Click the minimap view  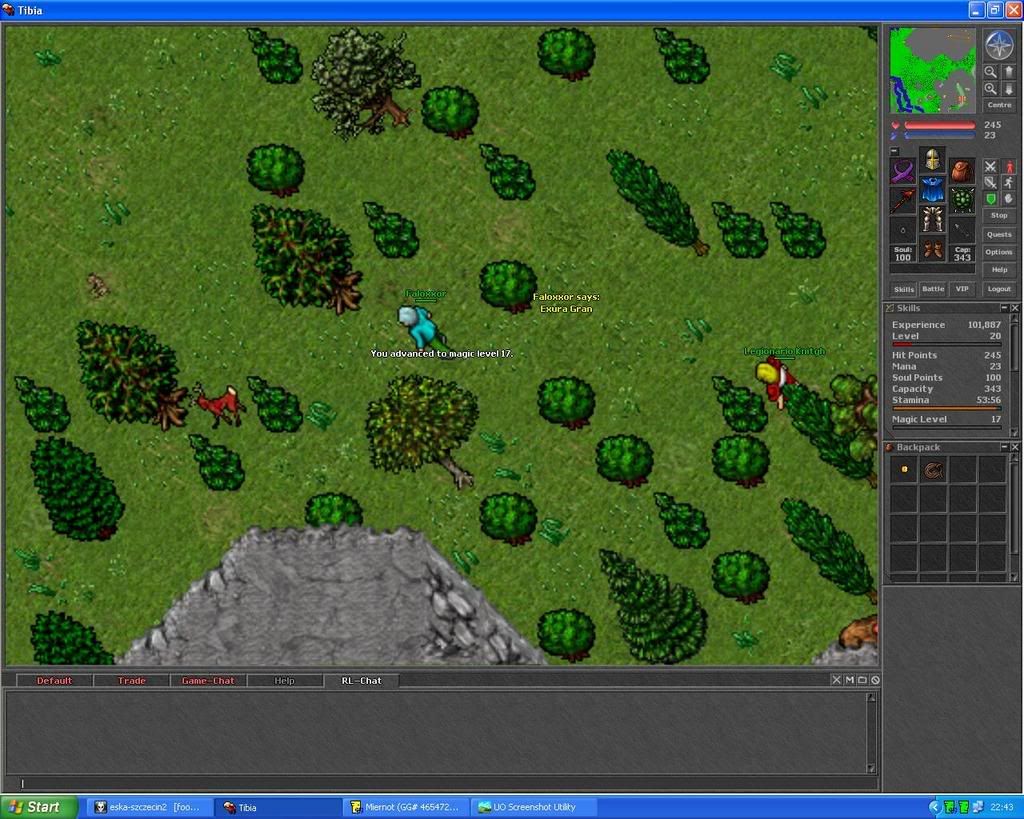(x=933, y=71)
